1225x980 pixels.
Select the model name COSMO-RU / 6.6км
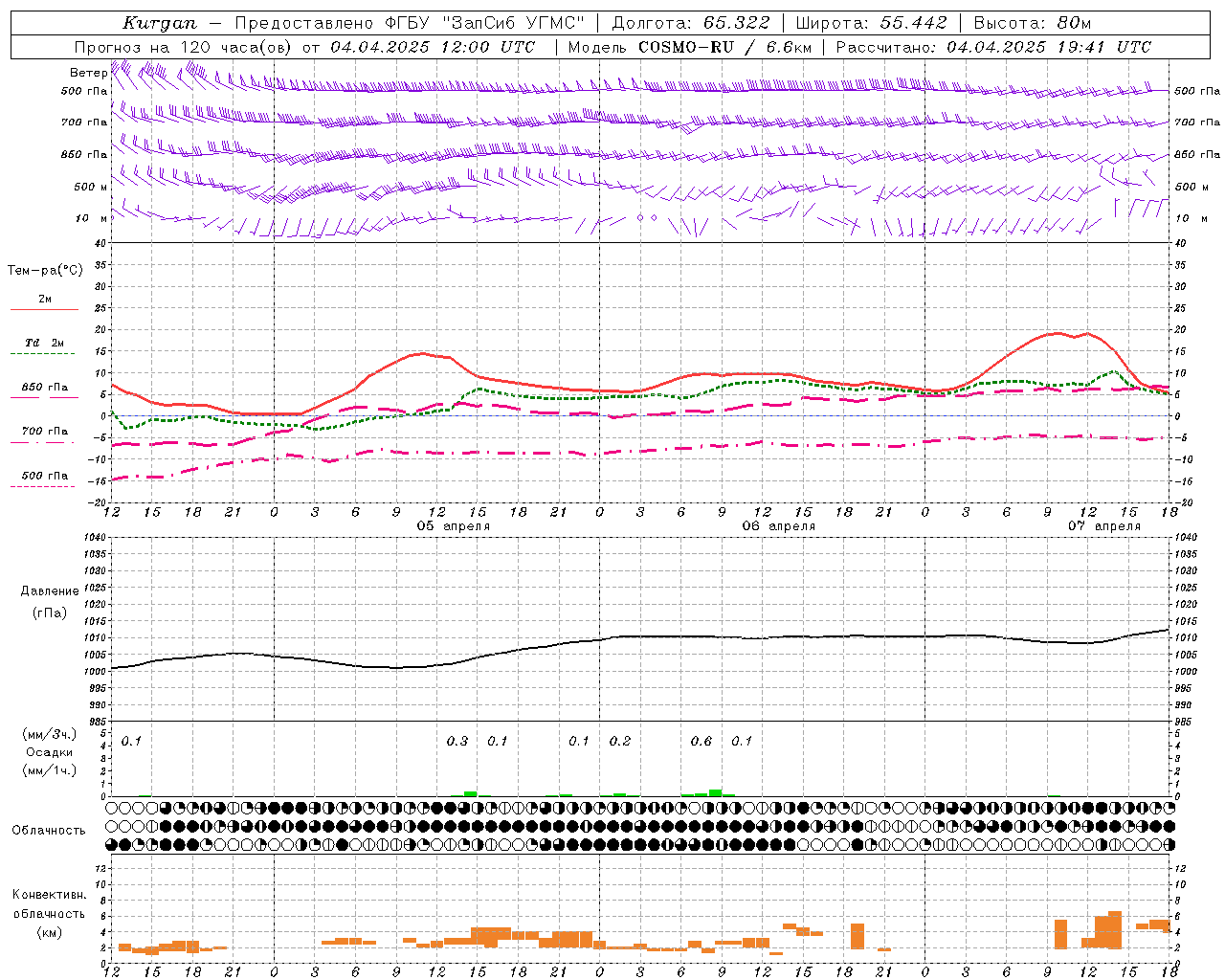pos(724,47)
